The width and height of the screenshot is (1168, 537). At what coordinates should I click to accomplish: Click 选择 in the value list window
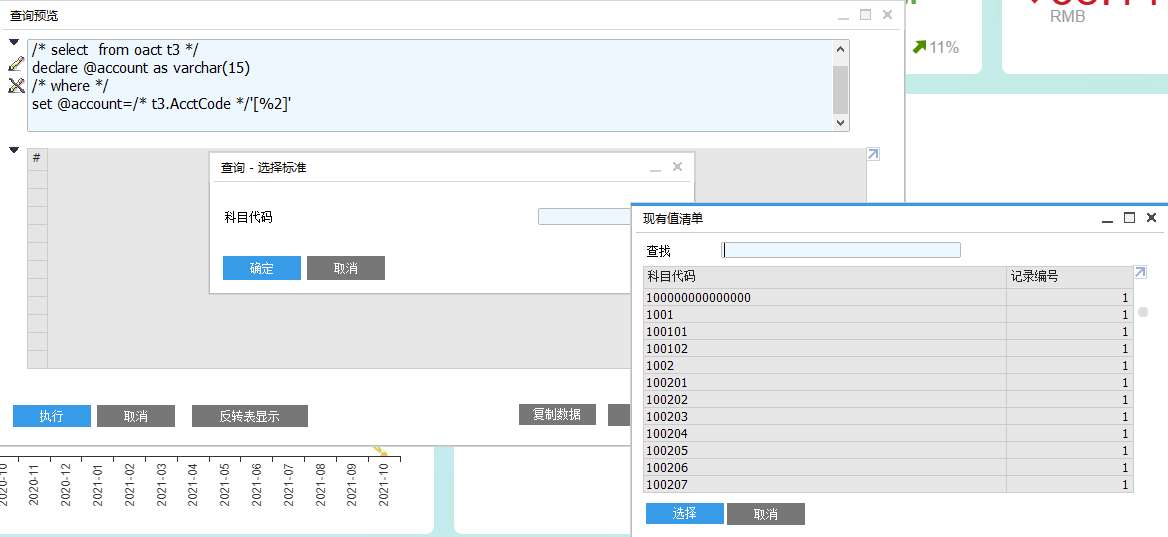pos(684,514)
